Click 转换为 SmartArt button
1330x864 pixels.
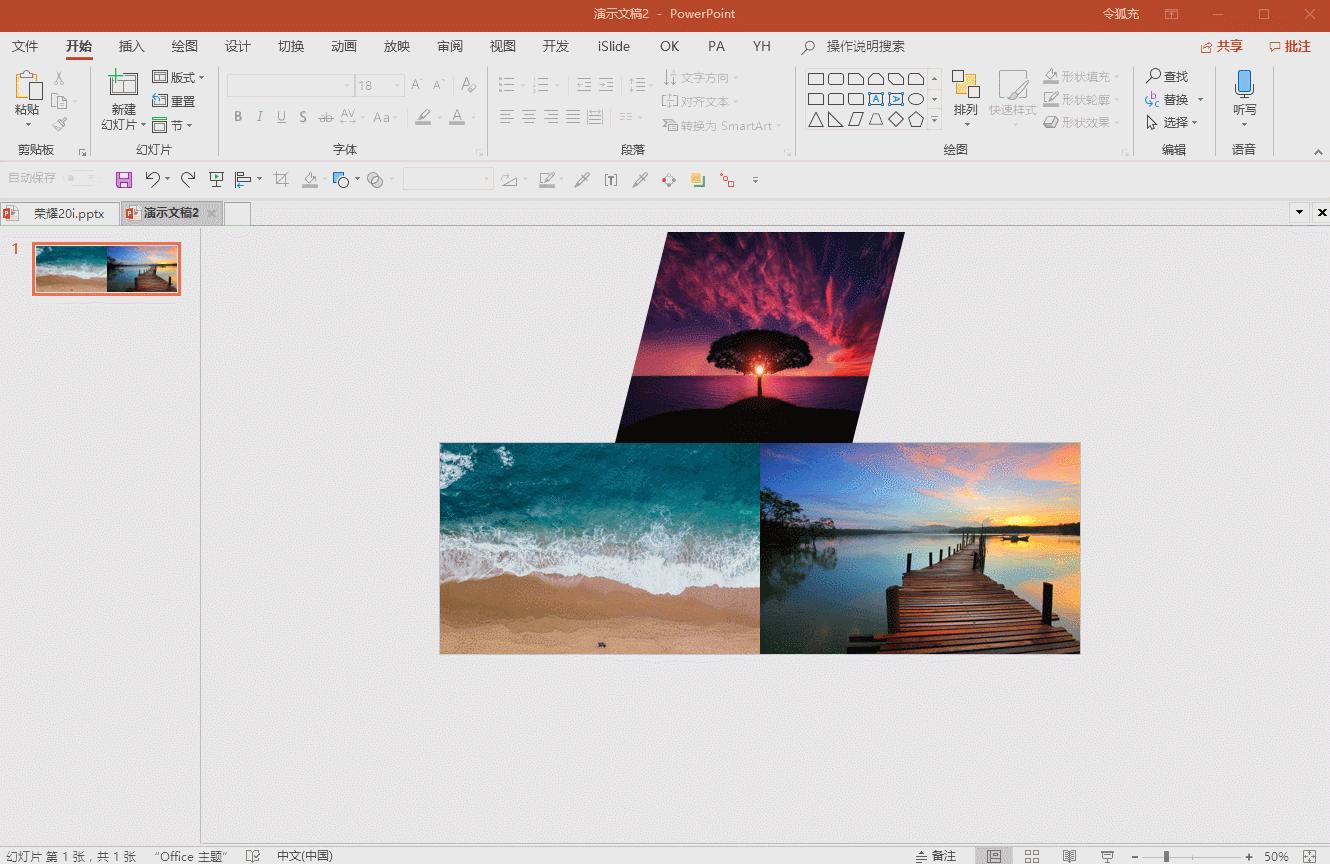coord(721,126)
